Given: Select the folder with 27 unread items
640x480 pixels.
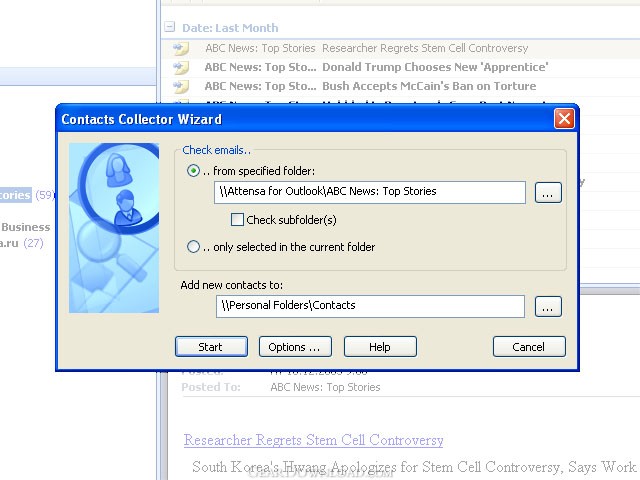Looking at the screenshot, I should [21, 243].
